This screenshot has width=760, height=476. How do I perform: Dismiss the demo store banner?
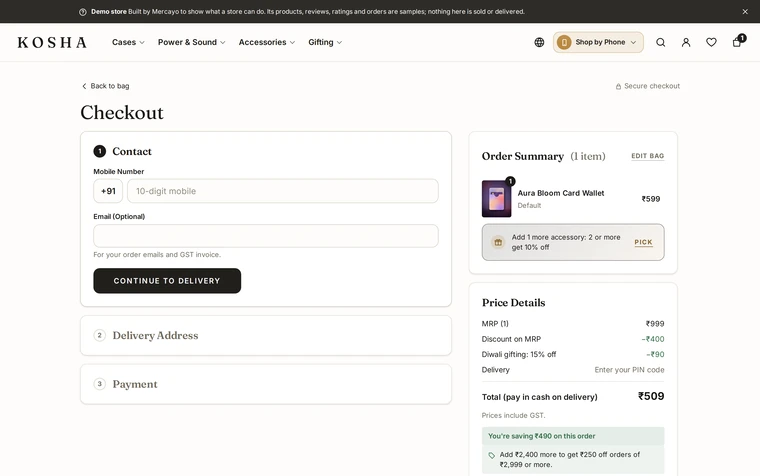pos(745,12)
